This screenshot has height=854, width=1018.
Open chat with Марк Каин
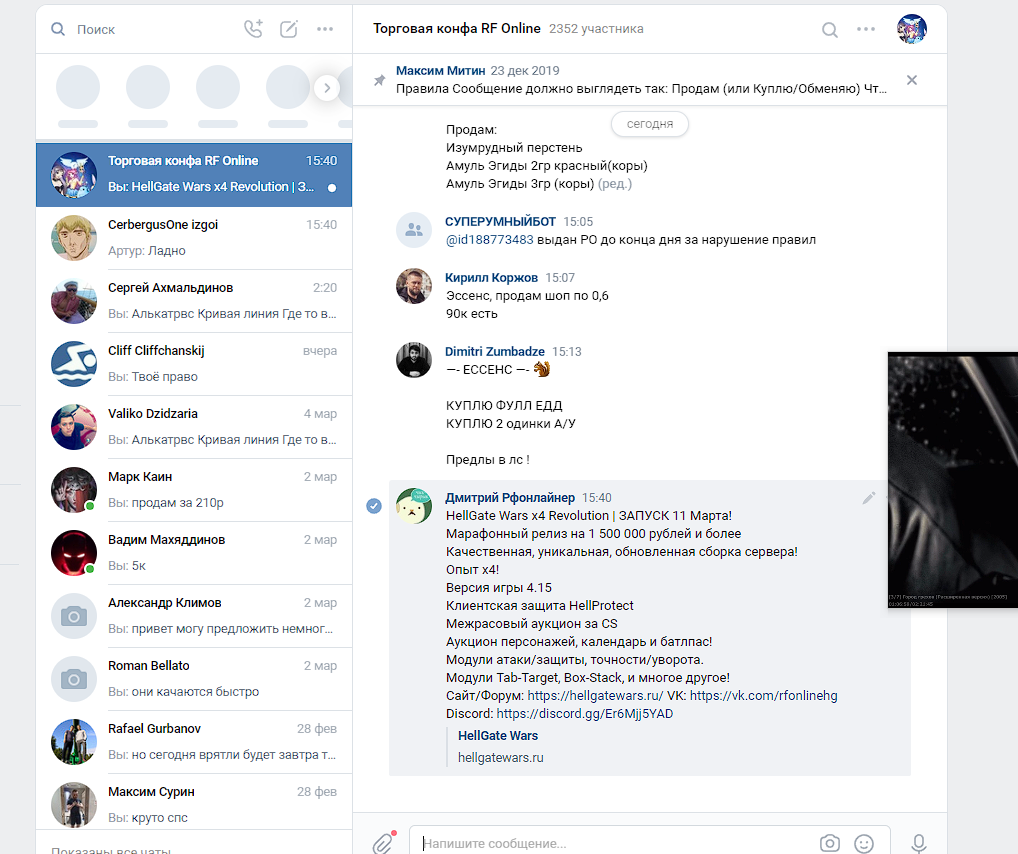point(194,490)
